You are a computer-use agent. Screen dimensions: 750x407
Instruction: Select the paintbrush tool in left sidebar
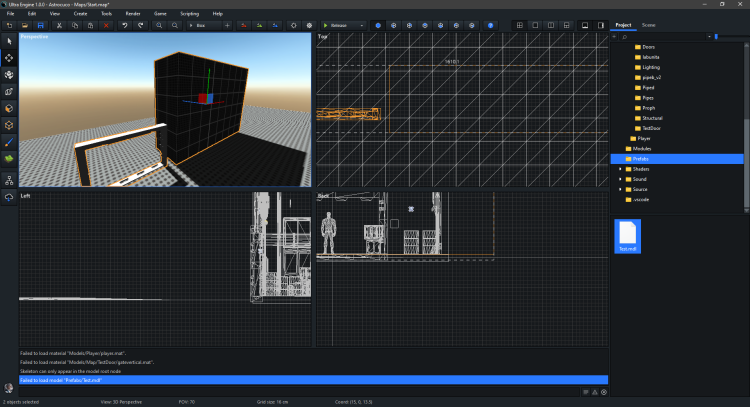pyautogui.click(x=9, y=142)
